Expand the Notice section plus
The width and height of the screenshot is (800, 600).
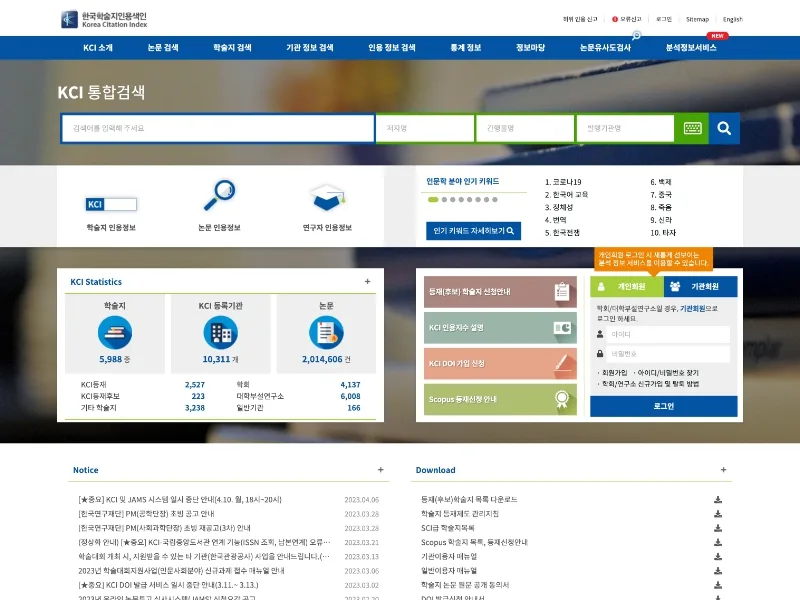(x=380, y=470)
